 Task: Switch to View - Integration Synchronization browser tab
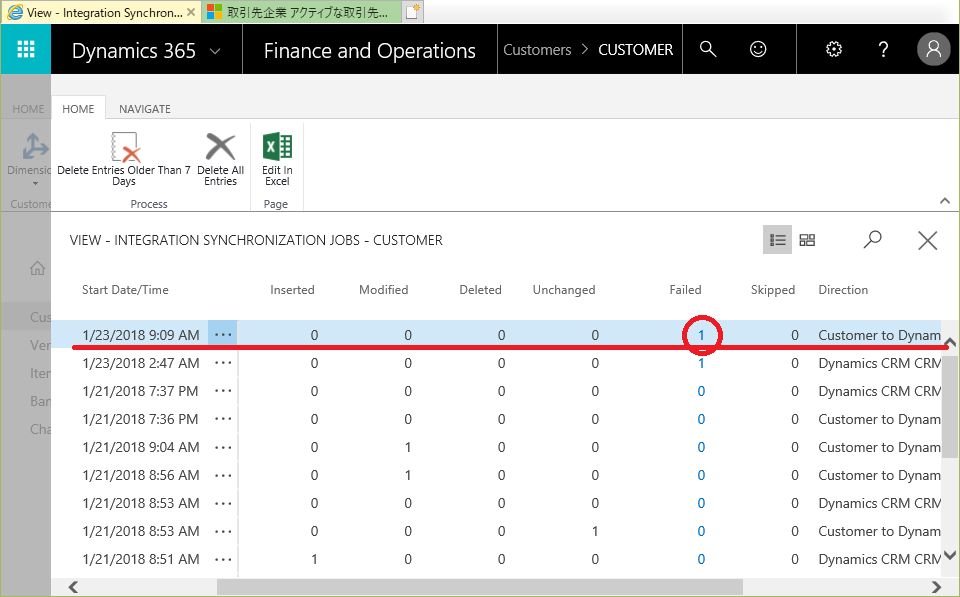pyautogui.click(x=101, y=12)
